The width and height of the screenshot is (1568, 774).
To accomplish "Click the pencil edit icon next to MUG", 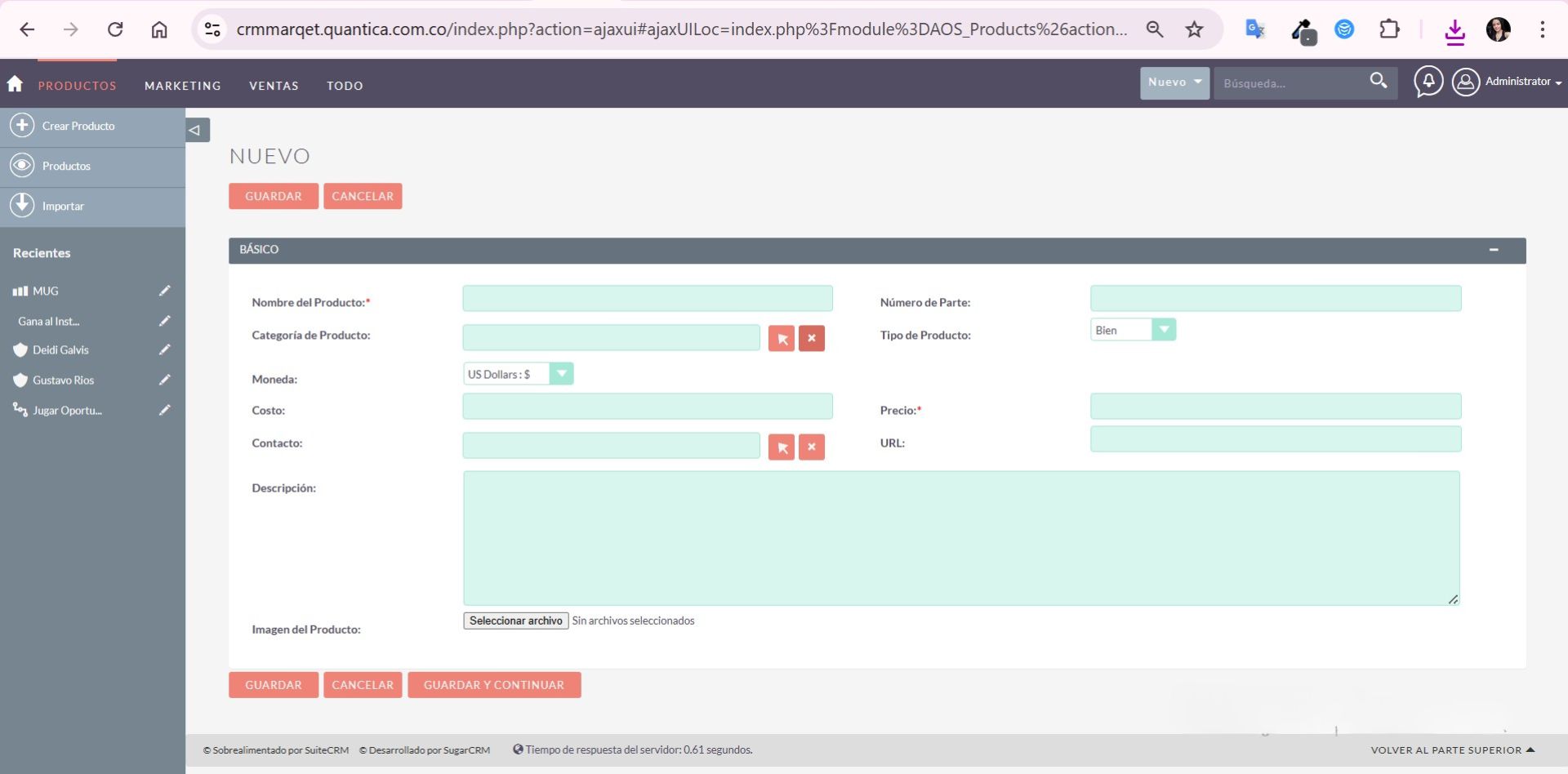I will point(164,291).
